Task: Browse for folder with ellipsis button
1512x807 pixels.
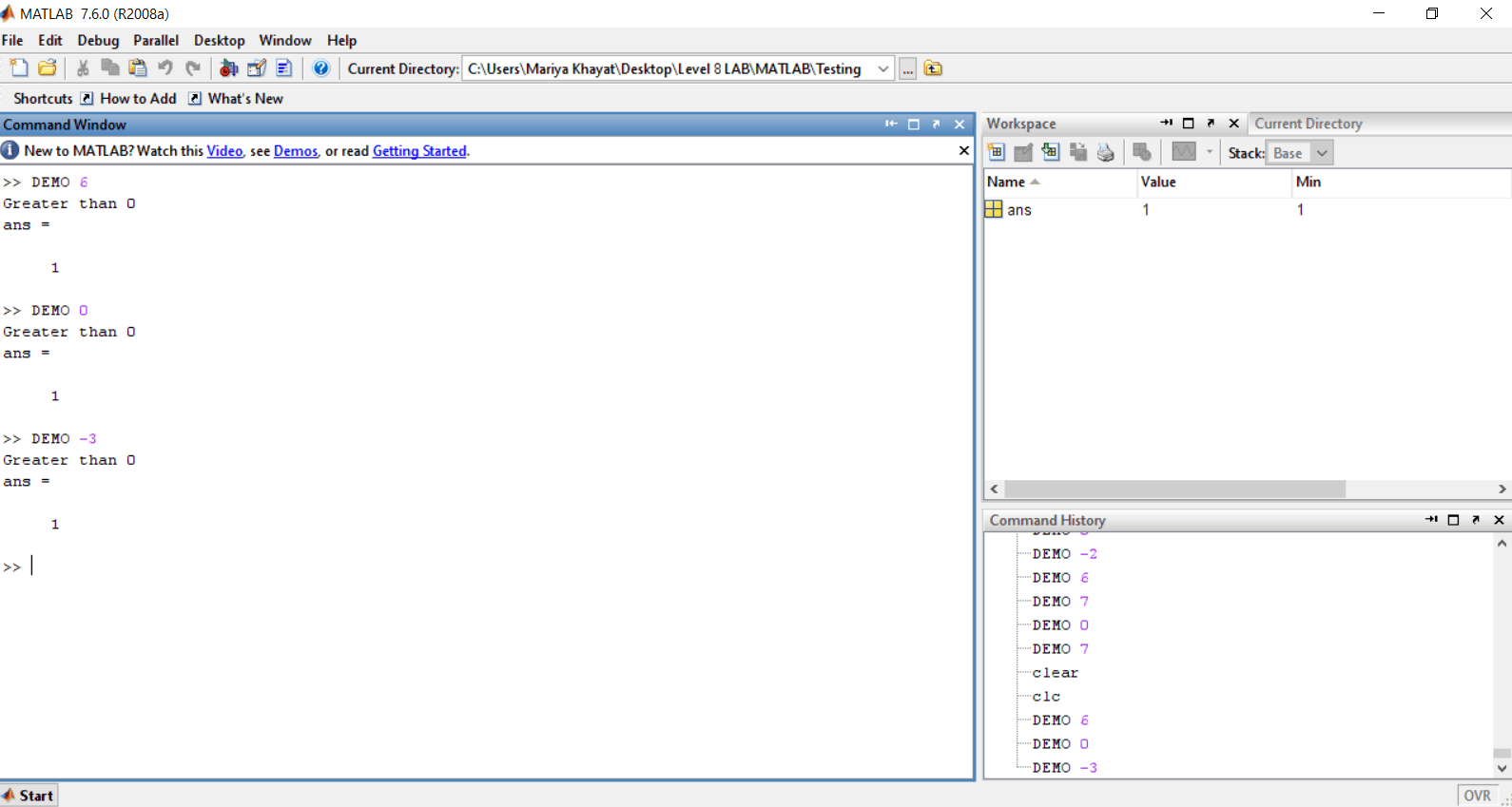Action: (908, 68)
